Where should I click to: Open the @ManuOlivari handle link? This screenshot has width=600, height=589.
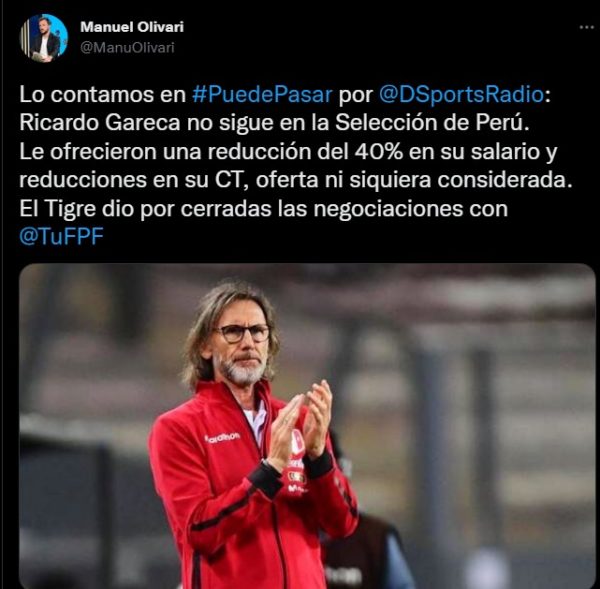point(127,47)
